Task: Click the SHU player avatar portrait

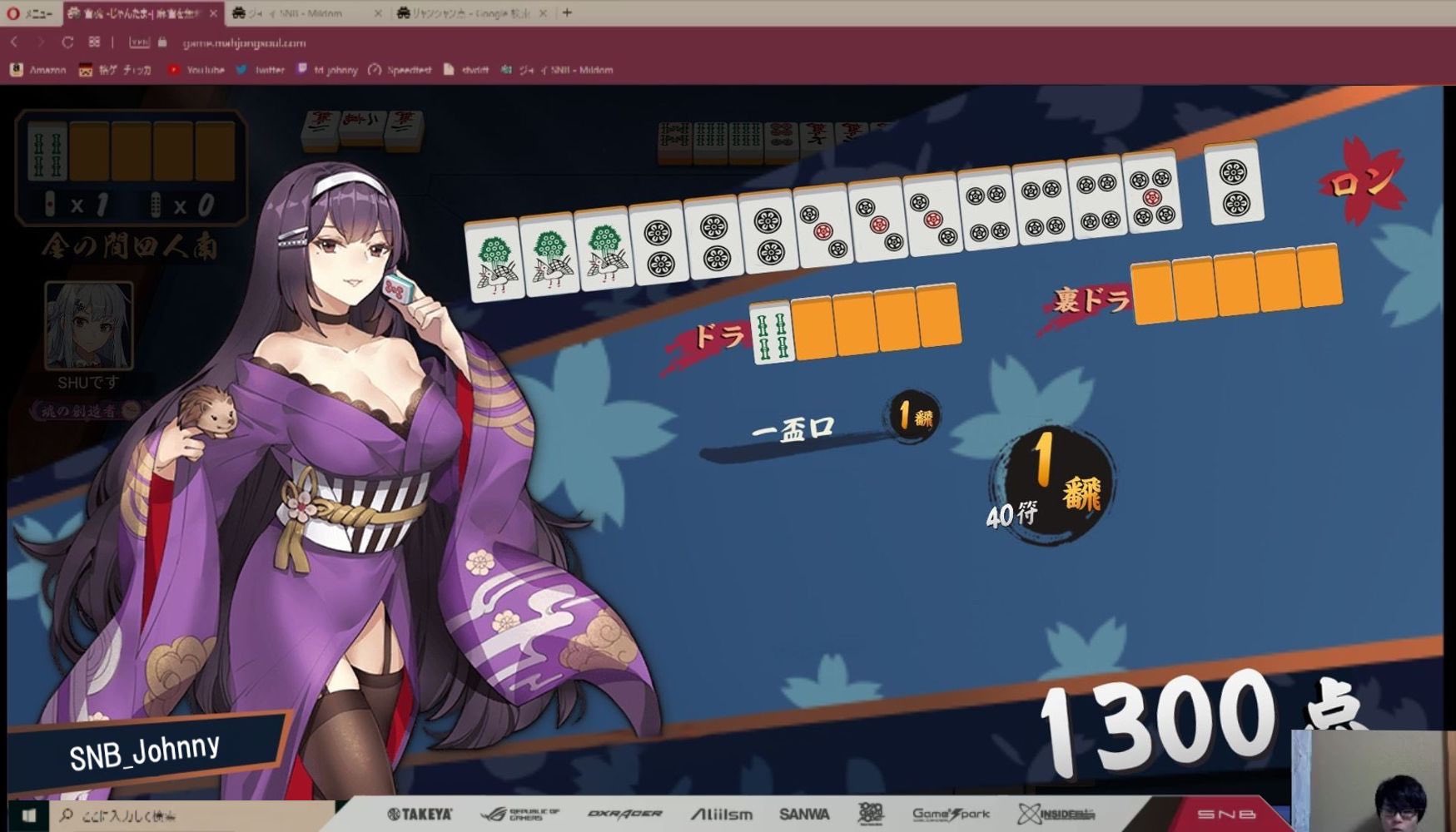Action: coord(88,325)
